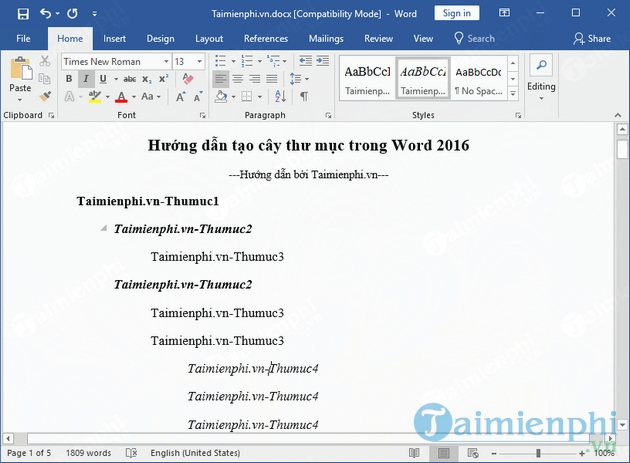Click the Share button
The width and height of the screenshot is (630, 463).
click(x=592, y=39)
